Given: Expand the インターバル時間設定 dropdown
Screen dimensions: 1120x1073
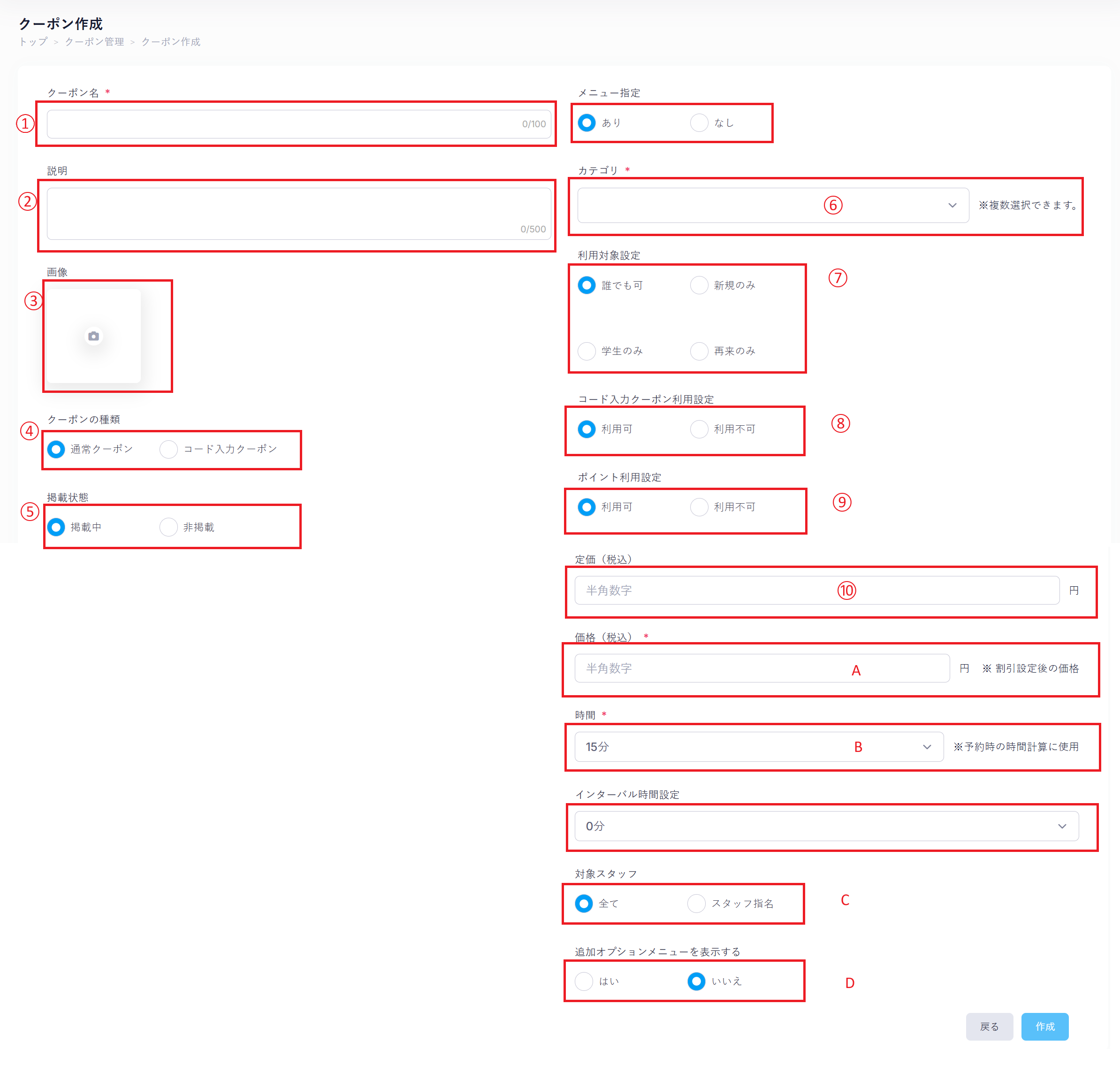Looking at the screenshot, I should coord(826,826).
